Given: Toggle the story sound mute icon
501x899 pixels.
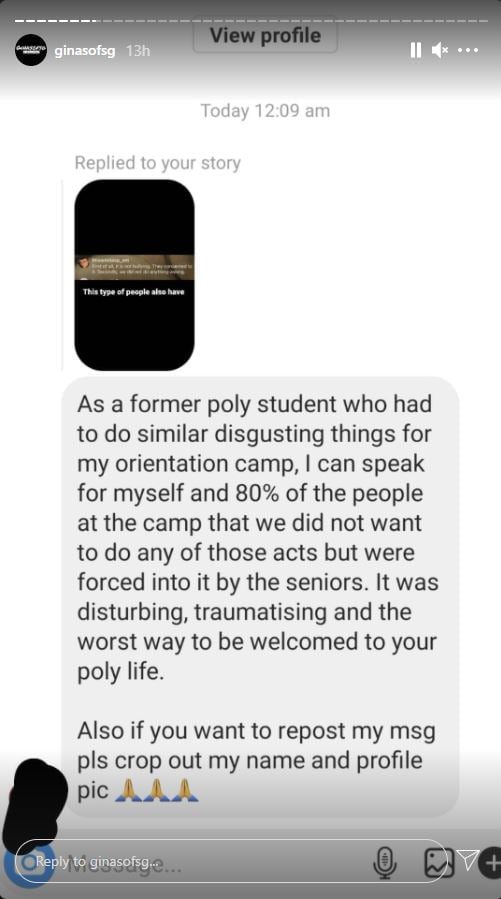Looking at the screenshot, I should pyautogui.click(x=440, y=50).
